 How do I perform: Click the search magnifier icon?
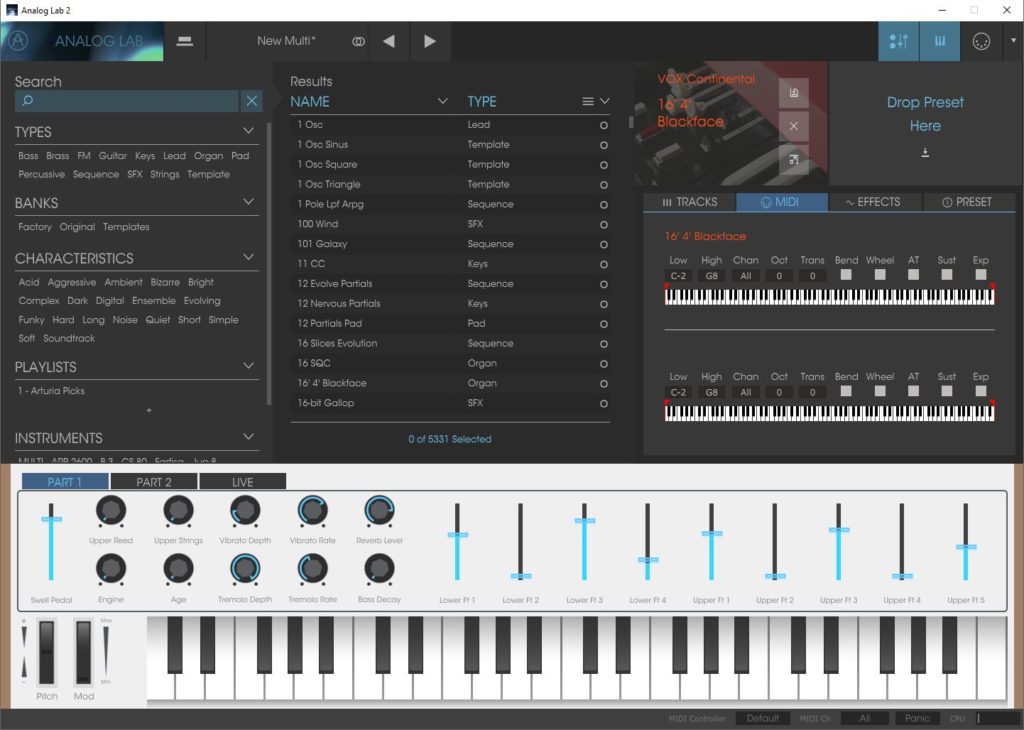pos(27,101)
